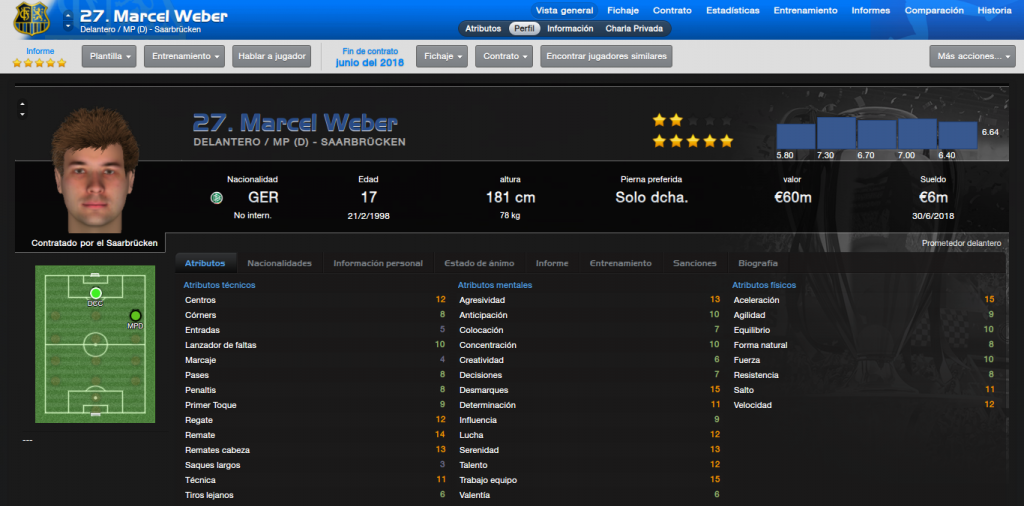Click the five-star Informe rating
Viewport: 1024px width, 506px height.
39,63
